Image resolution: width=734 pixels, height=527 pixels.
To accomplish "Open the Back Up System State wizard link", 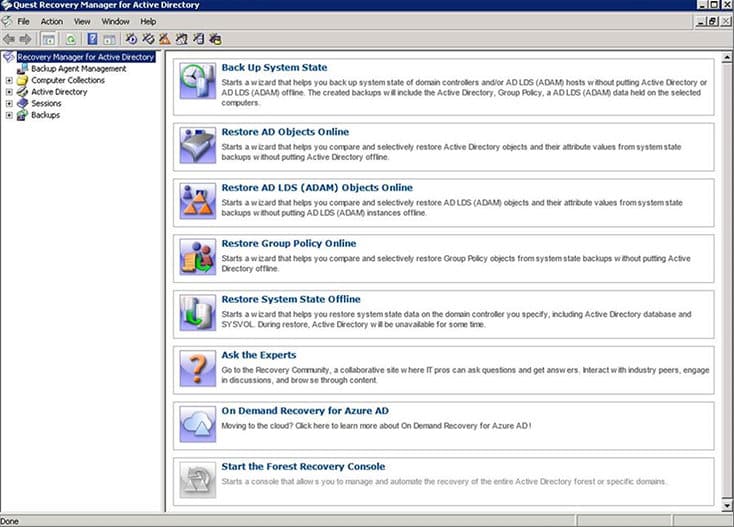I will (274, 67).
